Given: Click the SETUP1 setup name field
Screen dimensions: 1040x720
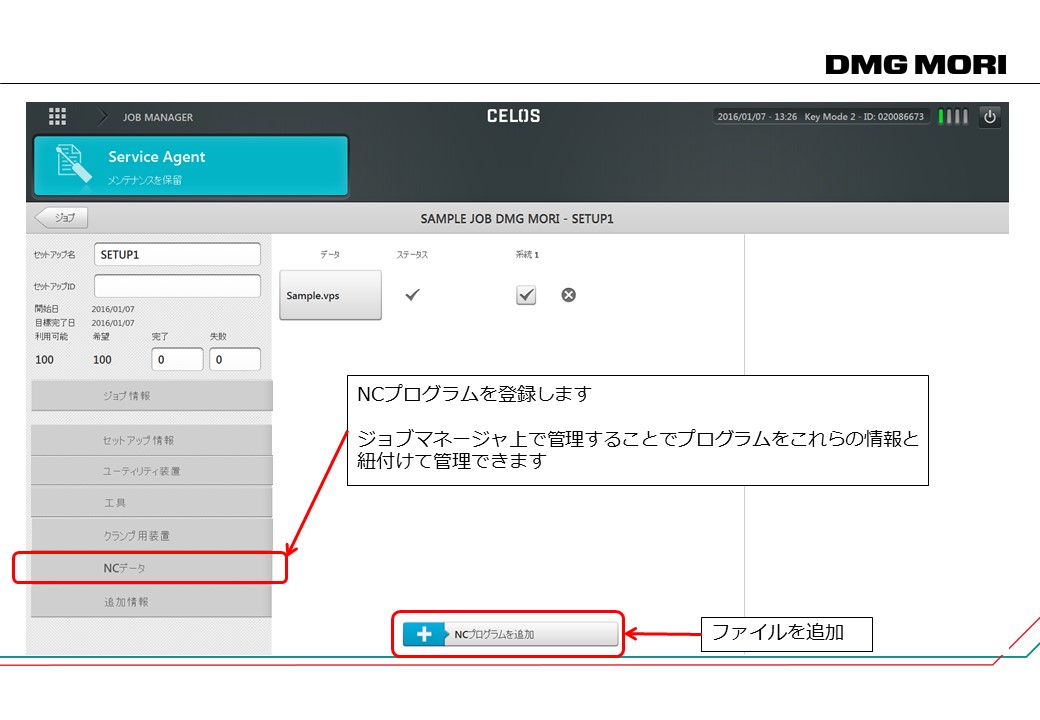Looking at the screenshot, I should click(x=177, y=255).
